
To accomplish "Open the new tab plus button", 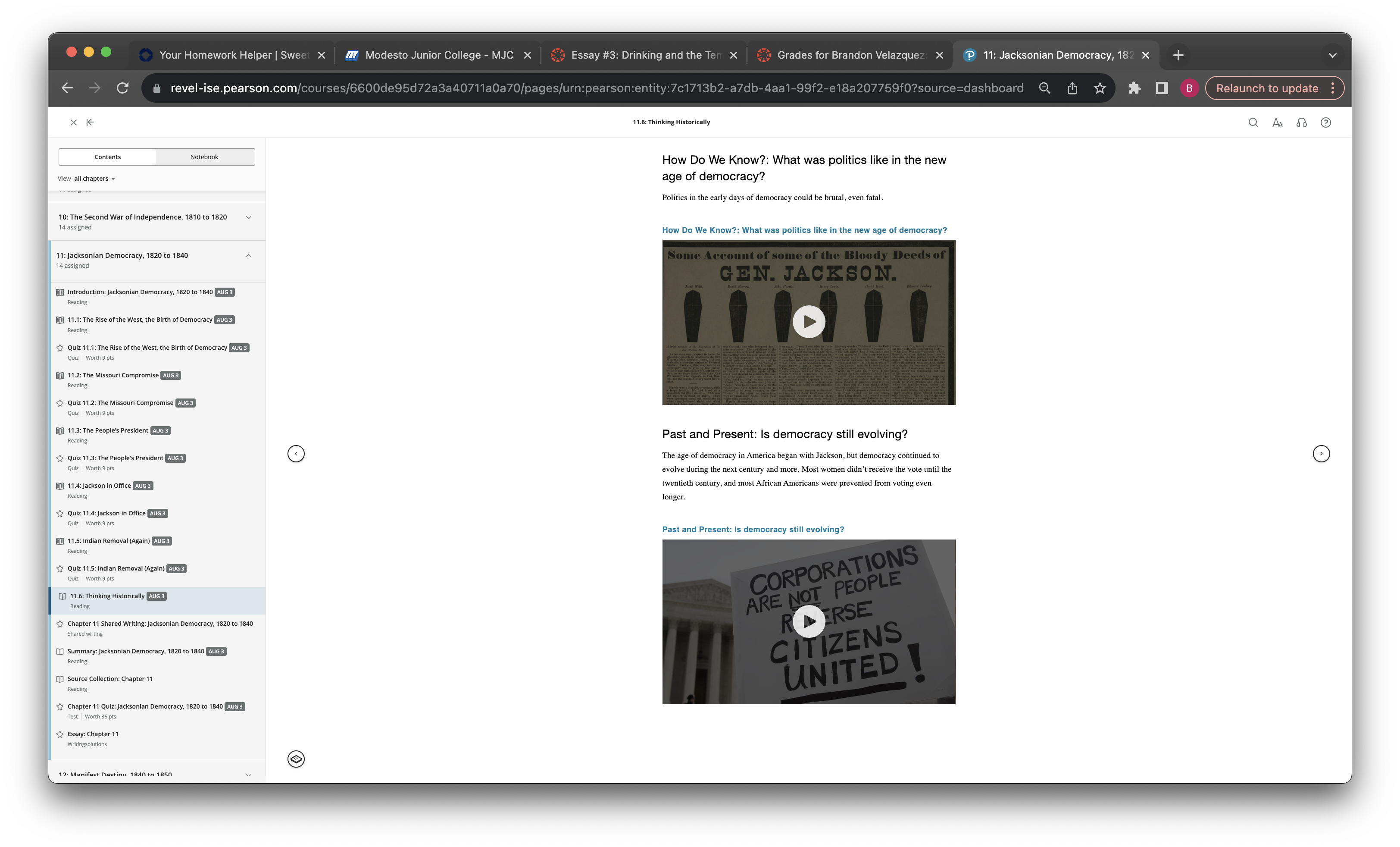I will coord(1178,55).
